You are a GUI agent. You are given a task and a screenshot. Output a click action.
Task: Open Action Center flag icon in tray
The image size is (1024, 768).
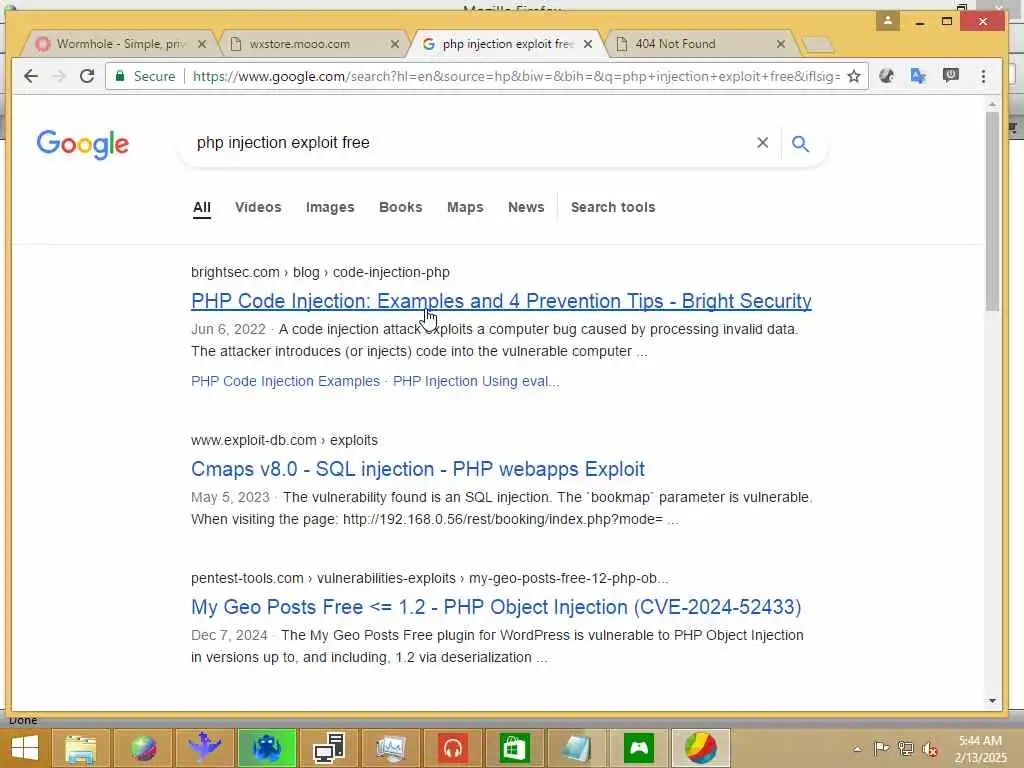coord(881,749)
